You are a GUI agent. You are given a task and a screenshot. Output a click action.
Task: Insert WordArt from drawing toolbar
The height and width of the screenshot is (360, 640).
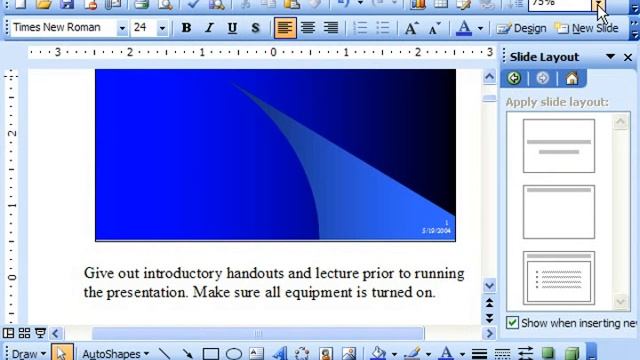[x=280, y=353]
